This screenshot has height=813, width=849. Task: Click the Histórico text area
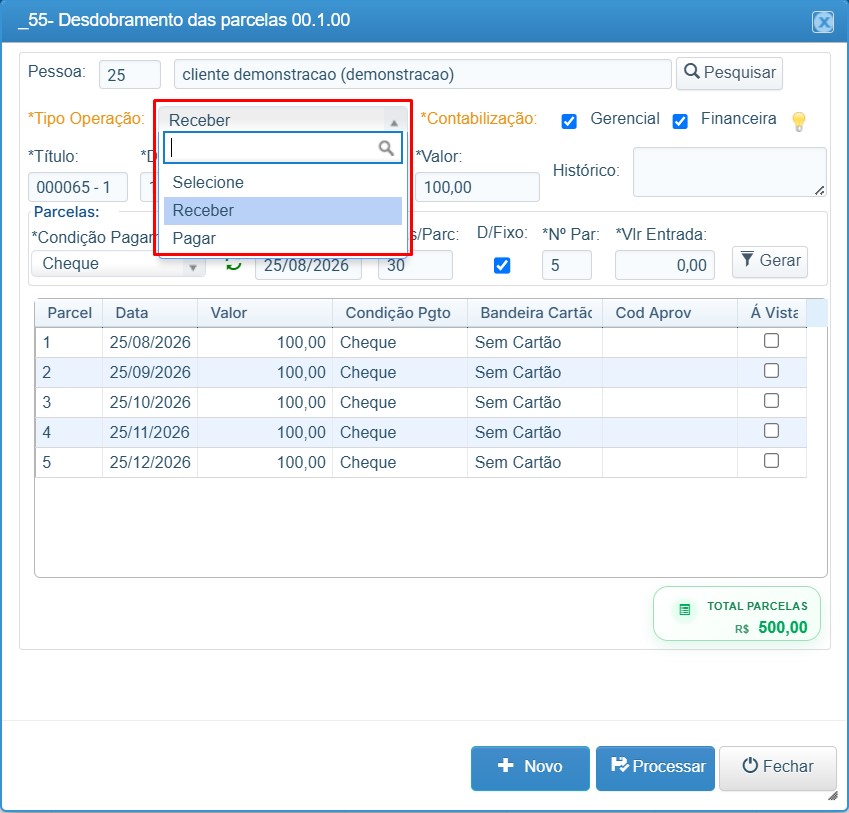click(729, 172)
